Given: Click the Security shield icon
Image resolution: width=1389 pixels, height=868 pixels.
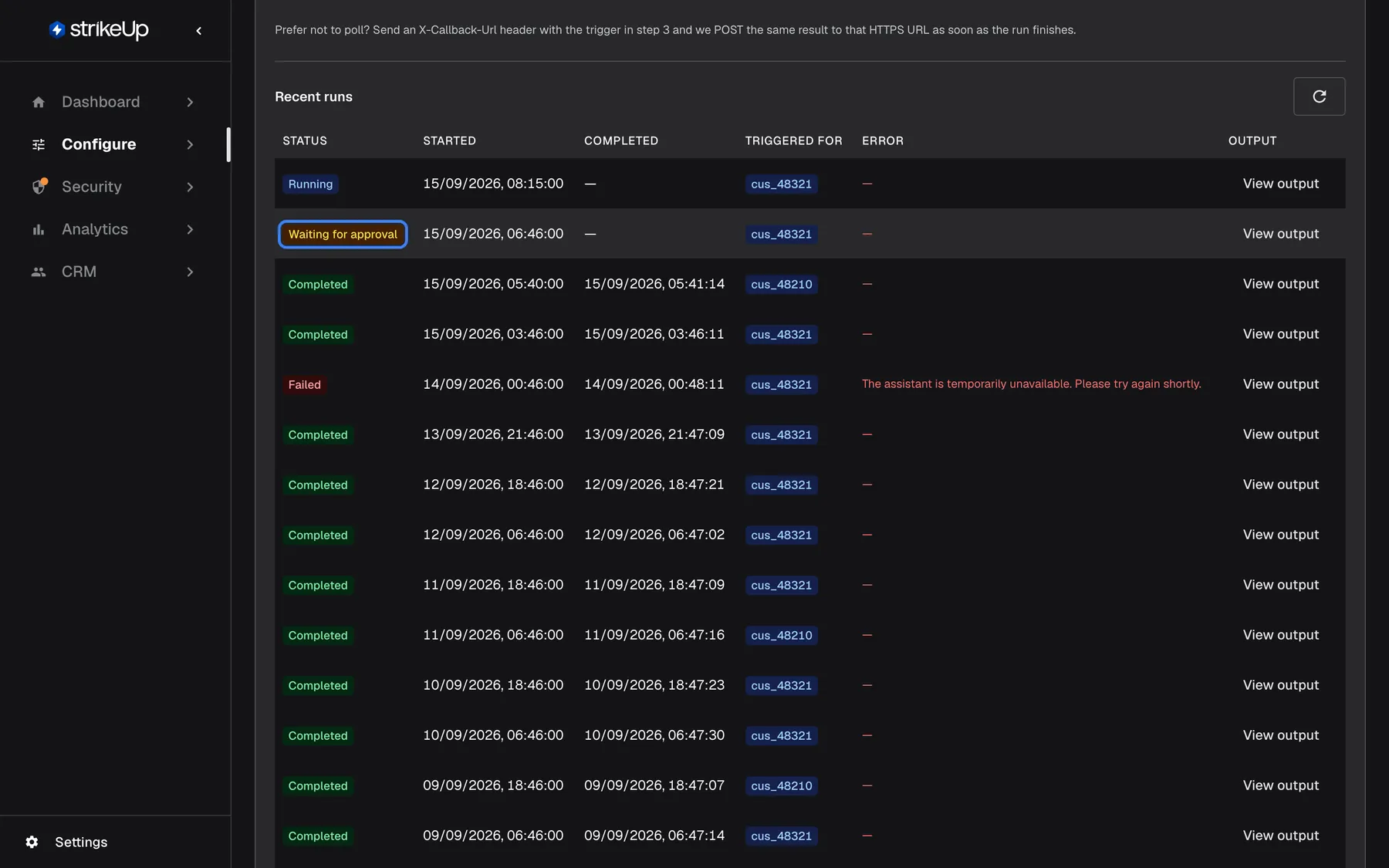Looking at the screenshot, I should click(x=39, y=187).
